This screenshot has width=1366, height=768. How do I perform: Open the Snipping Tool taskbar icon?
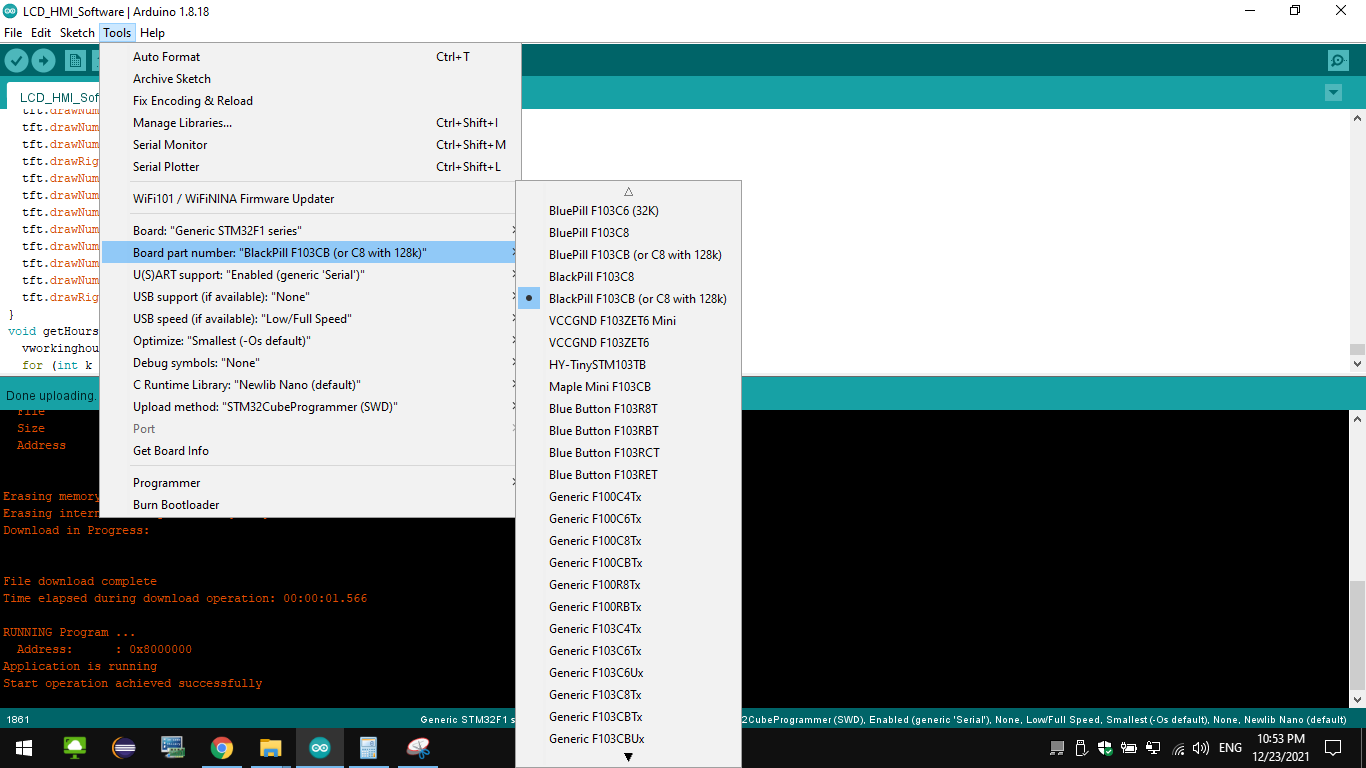(418, 748)
